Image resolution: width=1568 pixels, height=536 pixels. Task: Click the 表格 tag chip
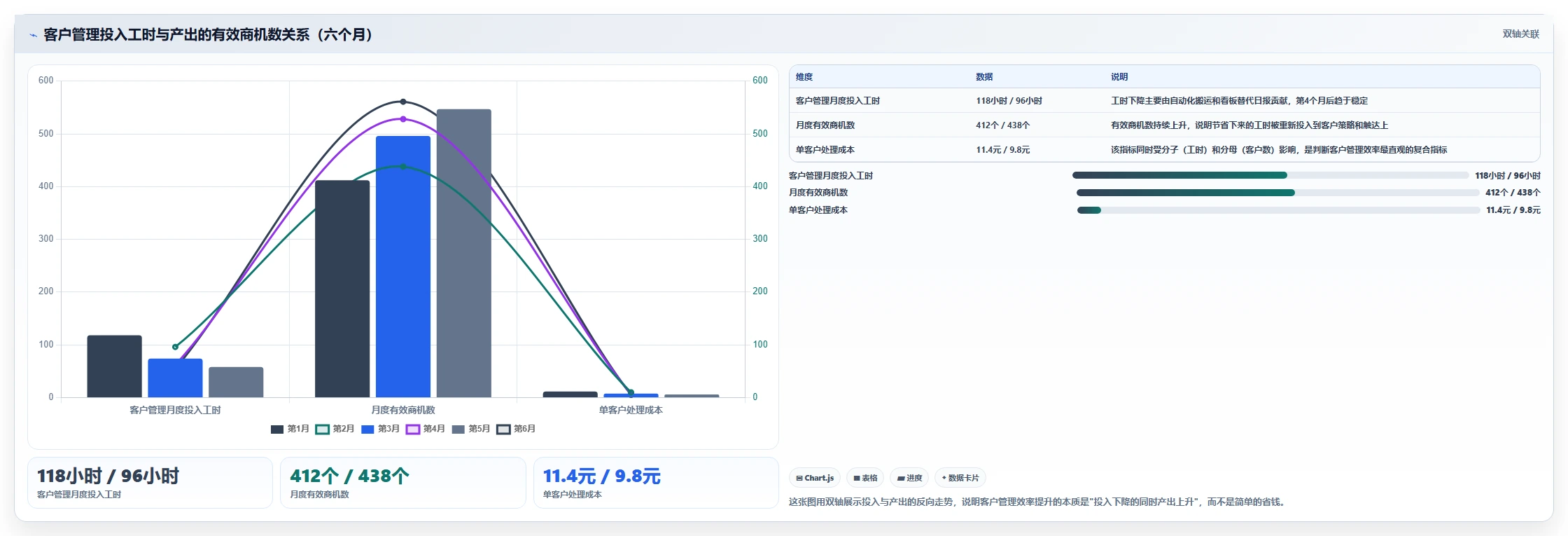(x=865, y=478)
